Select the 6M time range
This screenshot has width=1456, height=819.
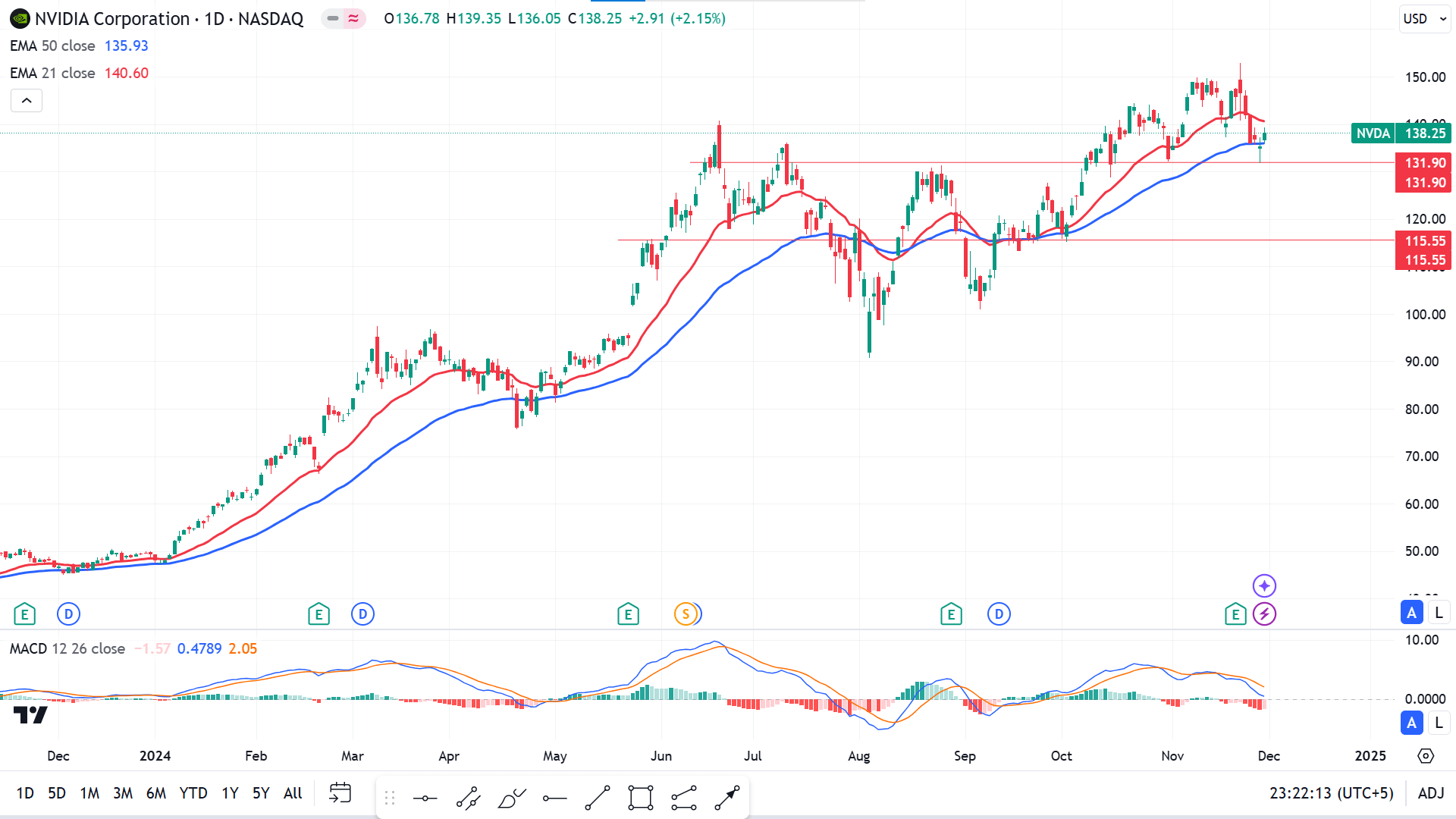pyautogui.click(x=156, y=793)
